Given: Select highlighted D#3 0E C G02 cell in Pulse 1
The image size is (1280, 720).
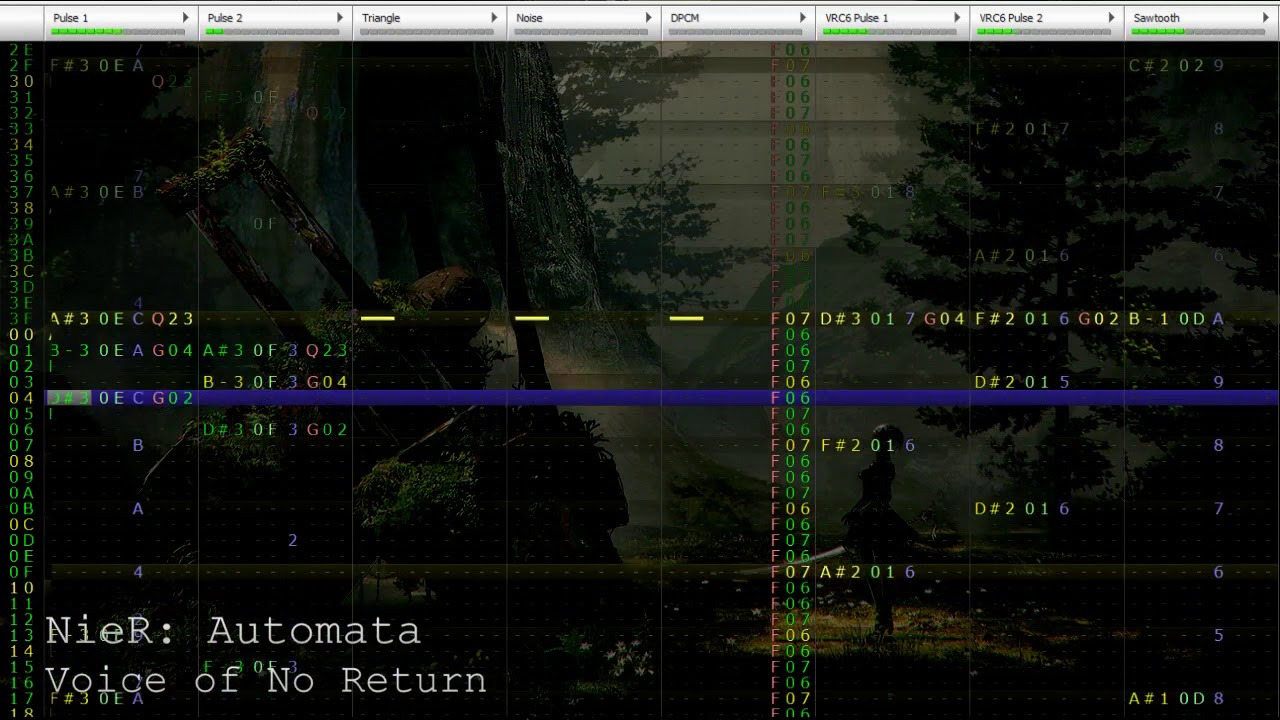Looking at the screenshot, I should [x=121, y=398].
